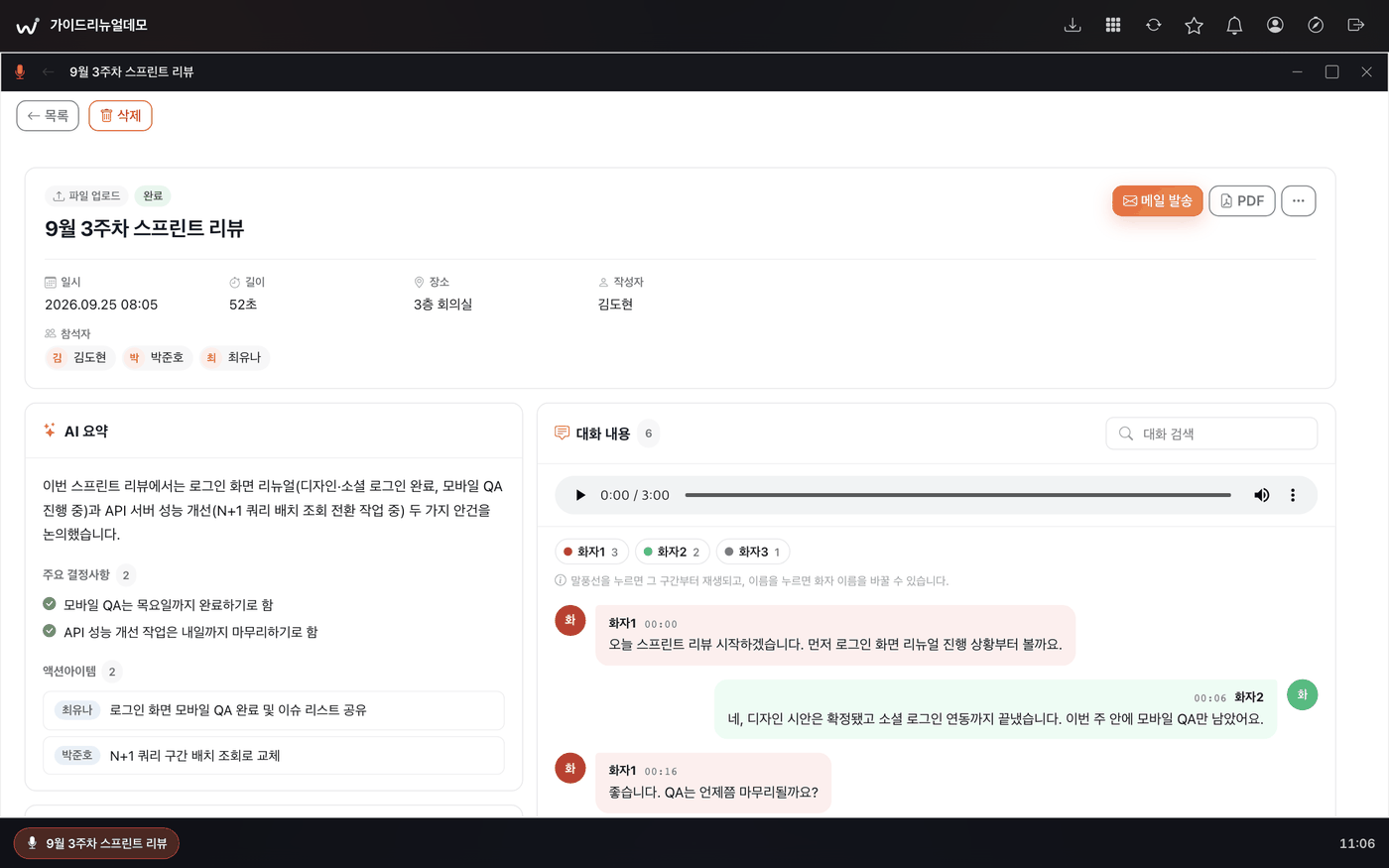Click the compass explore icon

point(1316,25)
